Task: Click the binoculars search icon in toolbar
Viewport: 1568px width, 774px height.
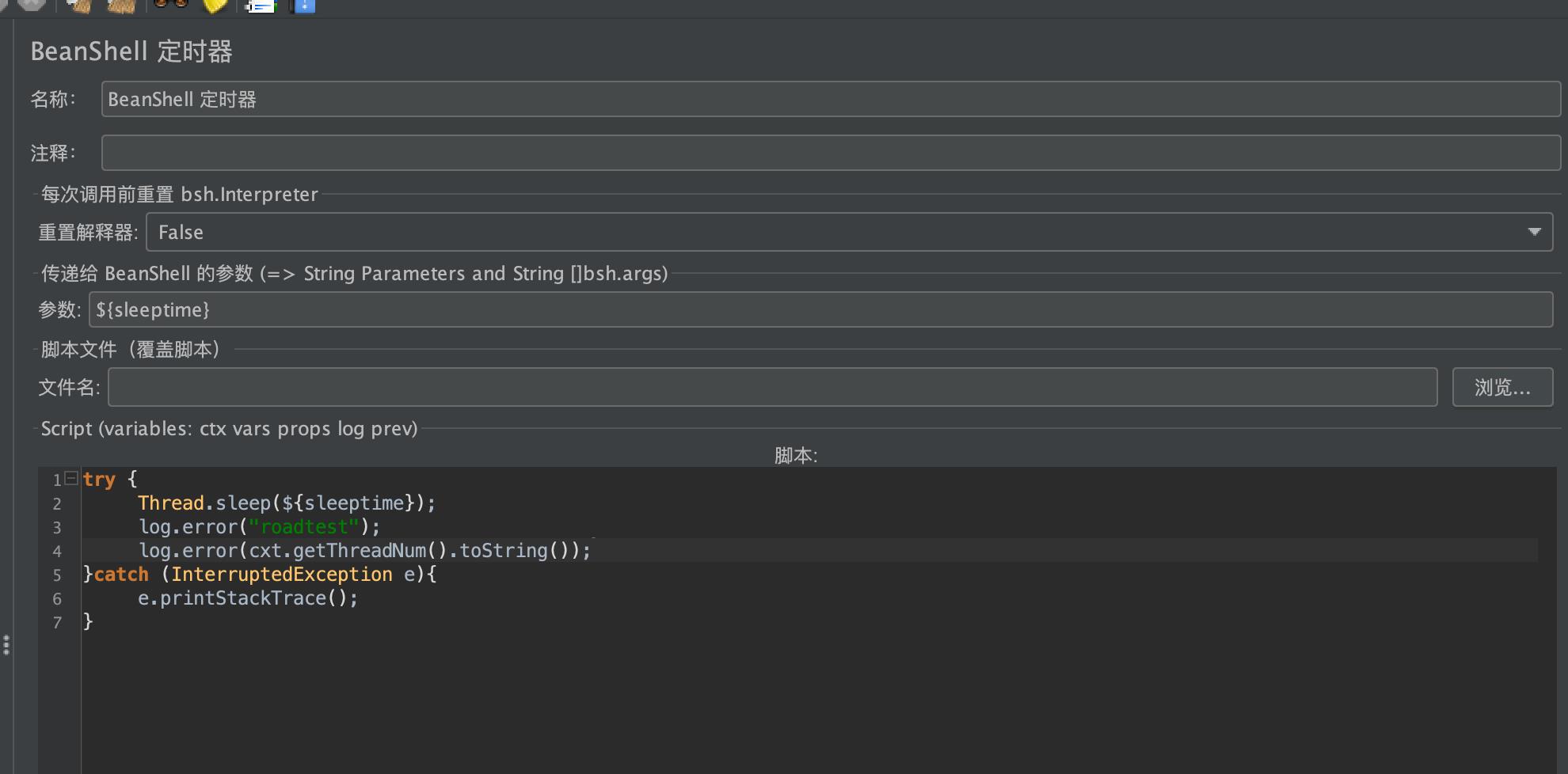Action: click(170, 5)
